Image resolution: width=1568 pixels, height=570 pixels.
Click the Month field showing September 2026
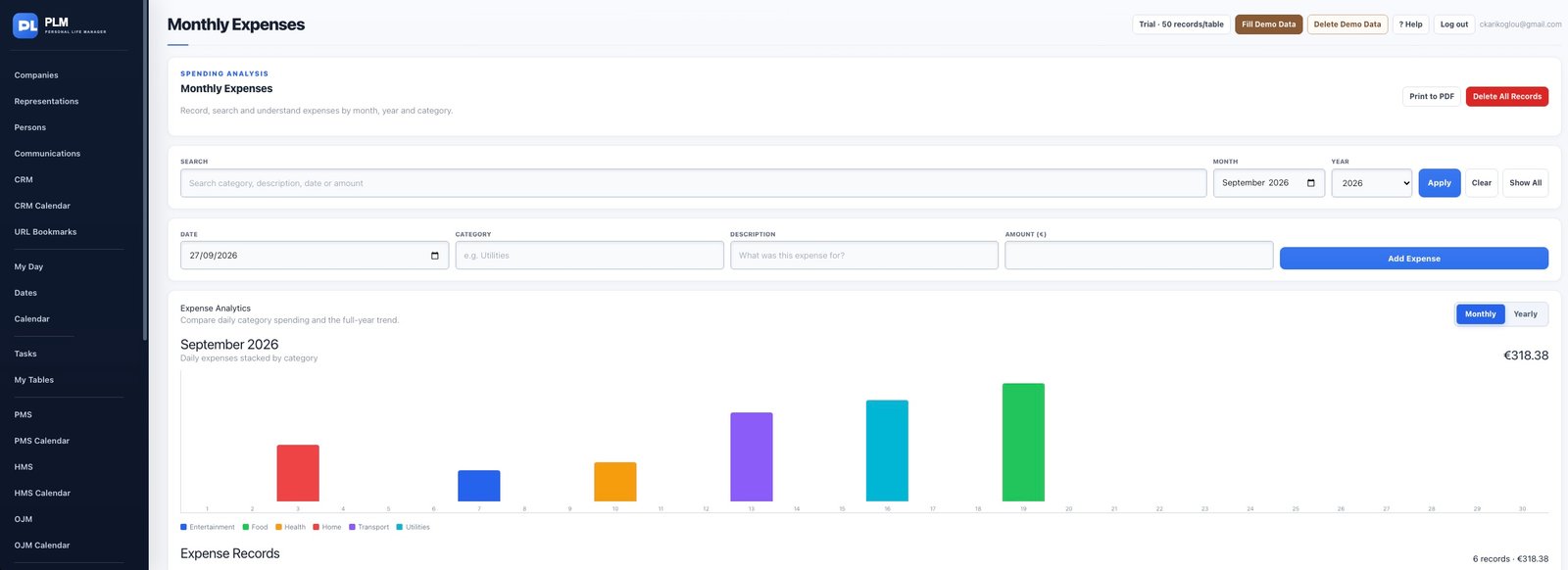1268,183
